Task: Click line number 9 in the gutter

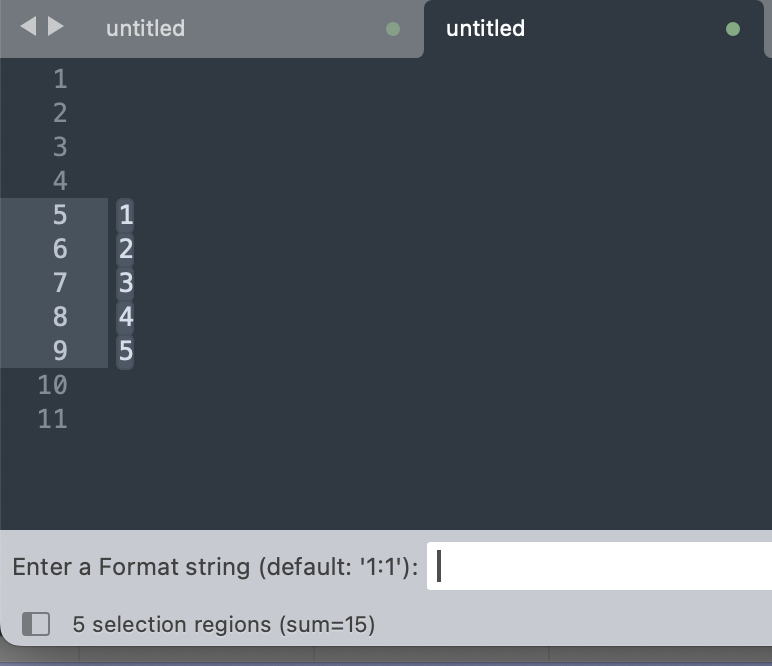Action: pyautogui.click(x=60, y=351)
